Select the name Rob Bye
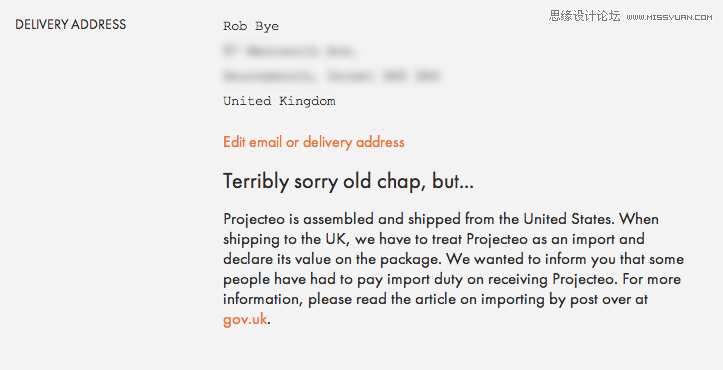Viewport: 723px width, 370px height. 251,26
